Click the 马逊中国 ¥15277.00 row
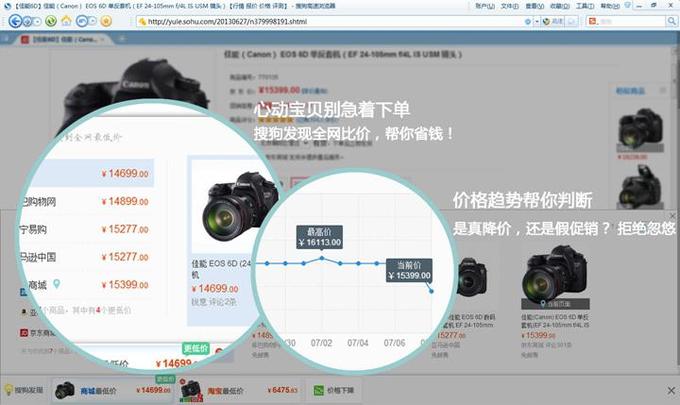This screenshot has width=680, height=405. pyautogui.click(x=86, y=257)
